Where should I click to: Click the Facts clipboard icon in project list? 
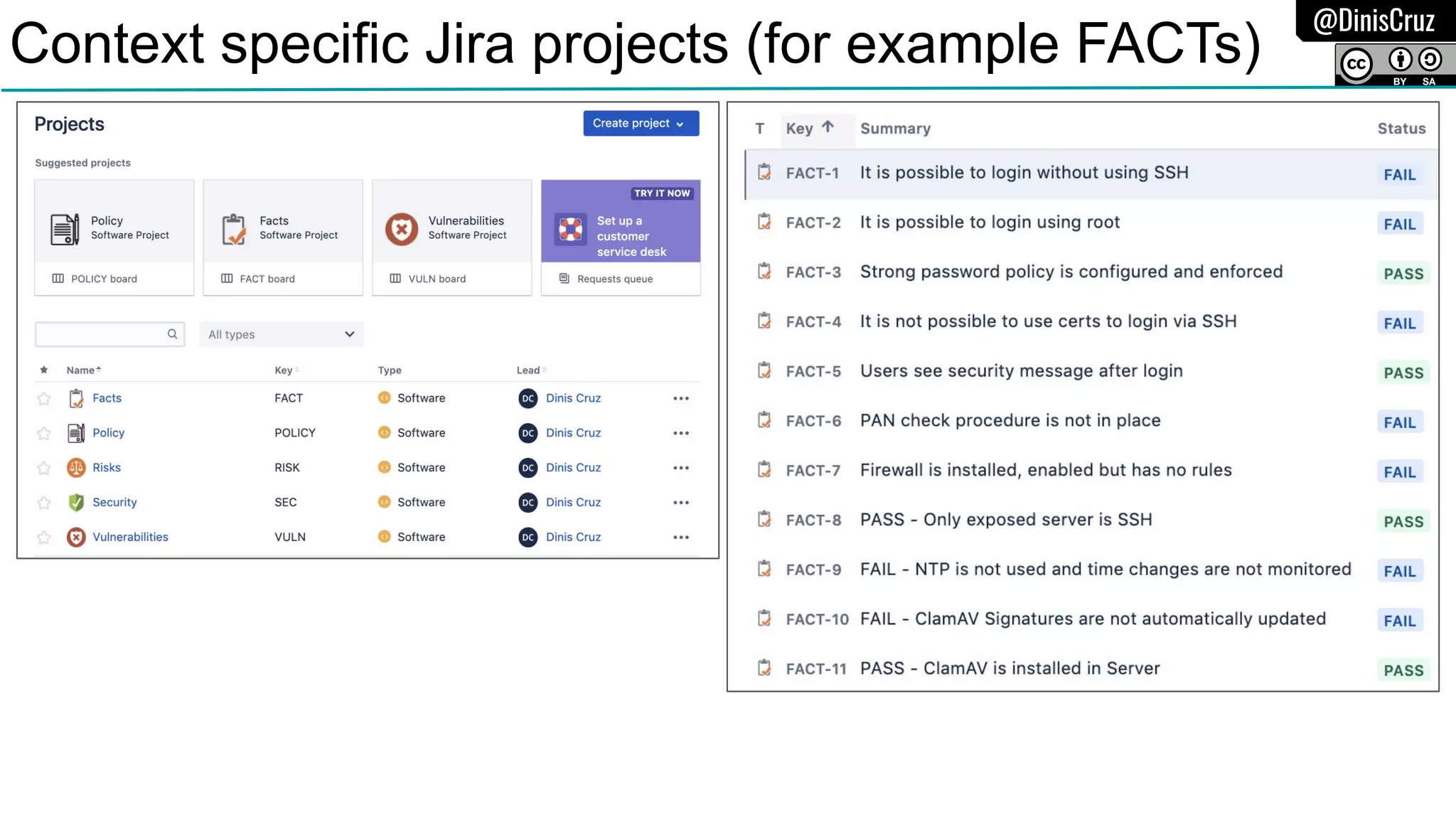[76, 398]
